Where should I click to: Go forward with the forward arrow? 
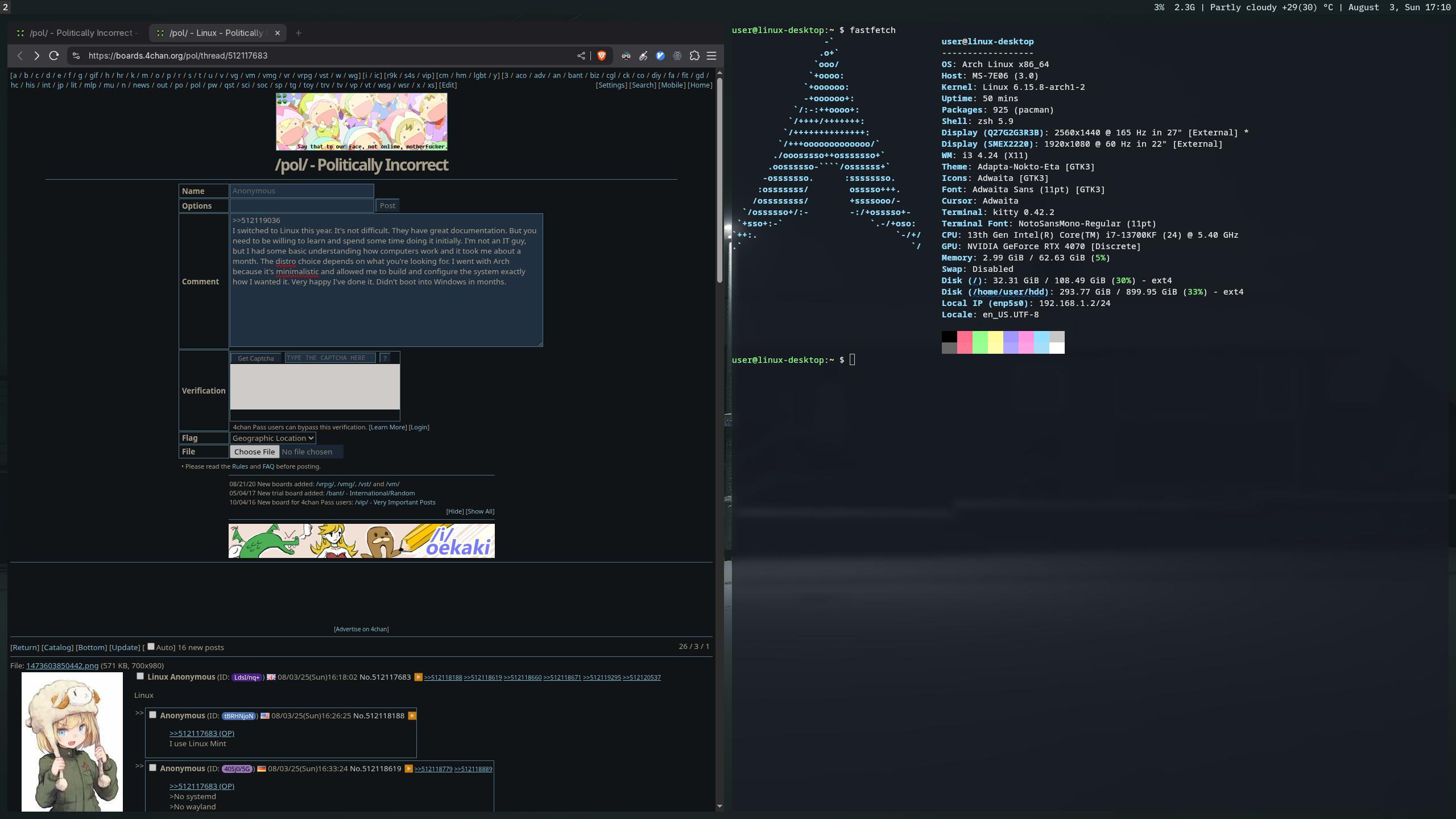pos(37,56)
